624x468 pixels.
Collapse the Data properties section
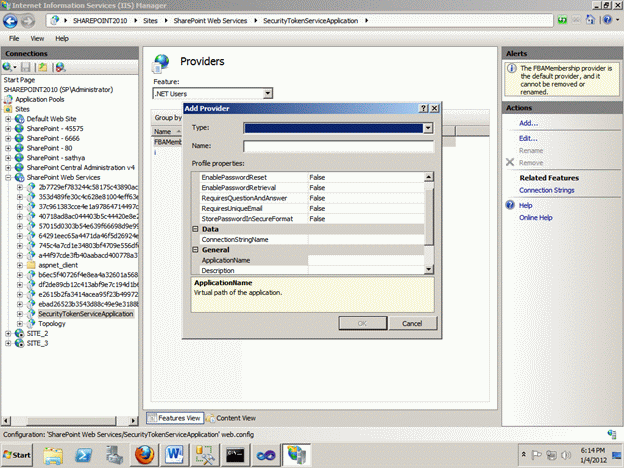[x=195, y=229]
